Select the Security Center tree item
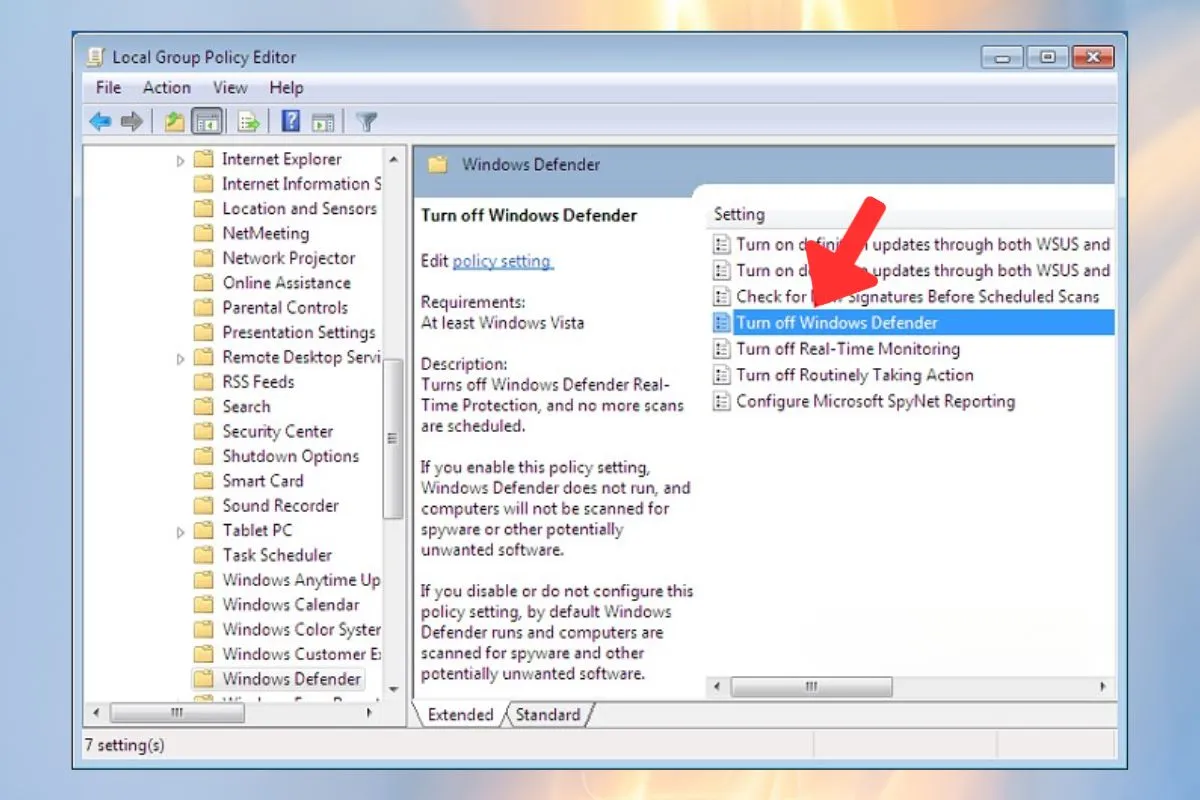This screenshot has height=800, width=1200. pyautogui.click(x=276, y=431)
